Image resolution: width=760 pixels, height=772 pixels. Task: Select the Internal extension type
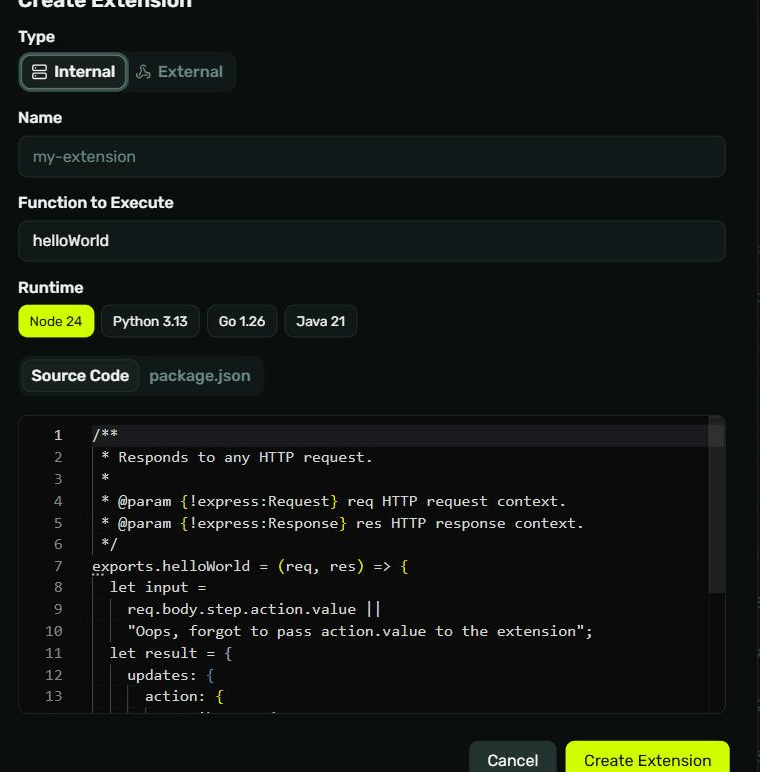[x=74, y=72]
